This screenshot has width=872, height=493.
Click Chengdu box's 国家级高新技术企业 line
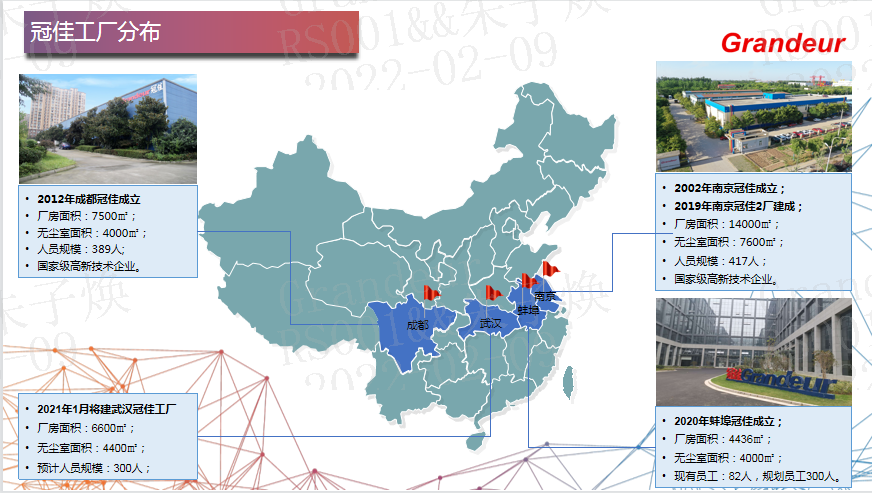[90, 266]
